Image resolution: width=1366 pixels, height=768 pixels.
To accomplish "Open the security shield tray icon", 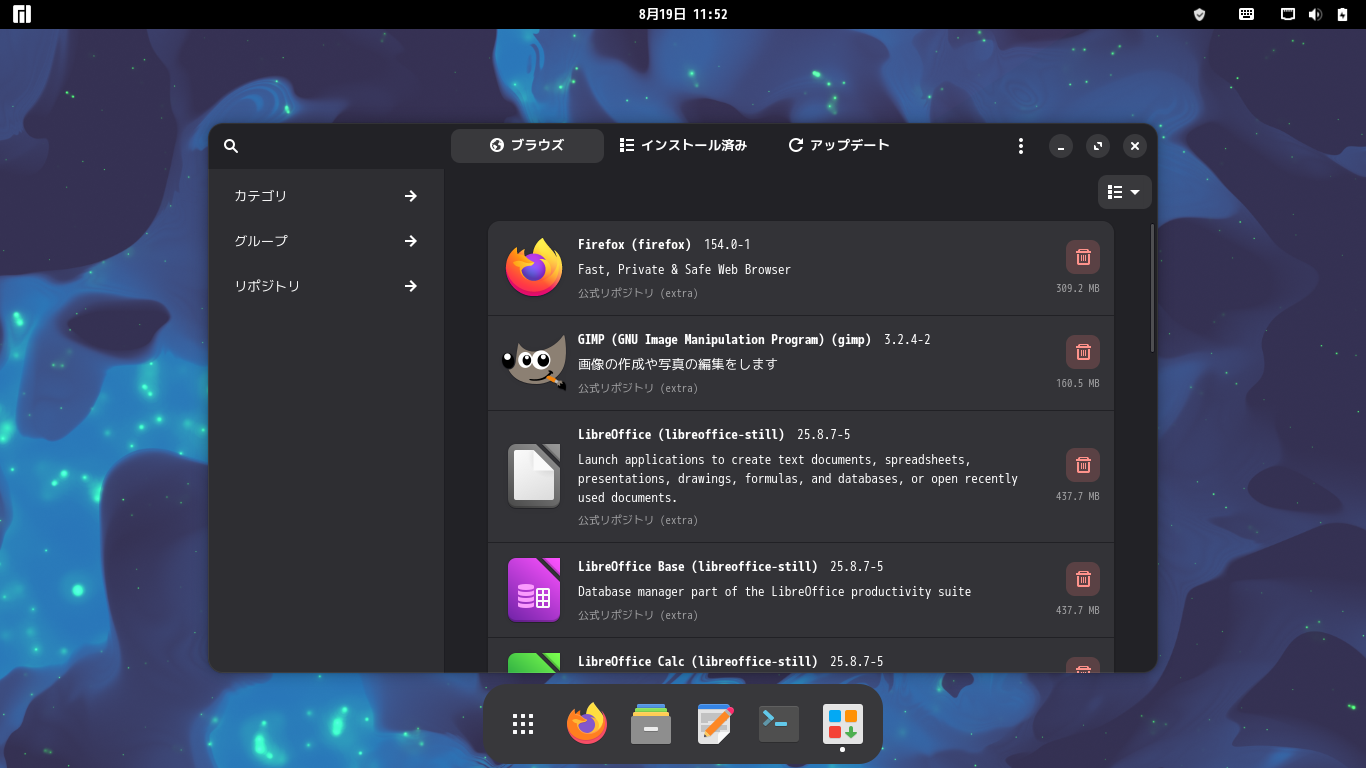I will pos(1200,14).
